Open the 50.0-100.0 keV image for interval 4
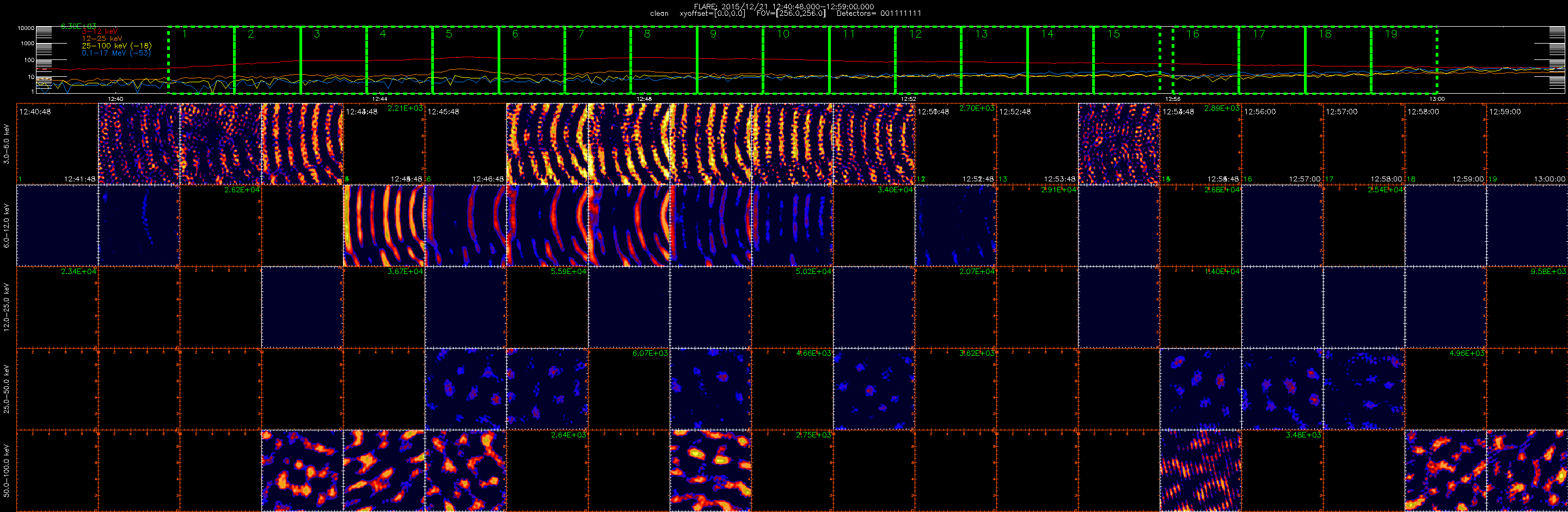Image resolution: width=1568 pixels, height=512 pixels. tap(303, 471)
